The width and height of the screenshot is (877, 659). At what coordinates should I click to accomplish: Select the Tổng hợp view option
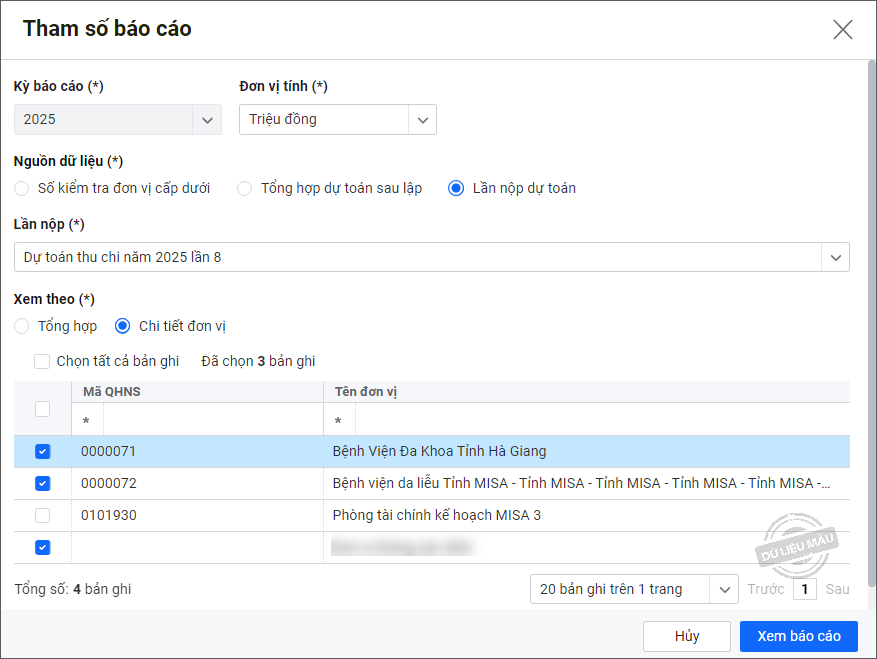(x=22, y=326)
